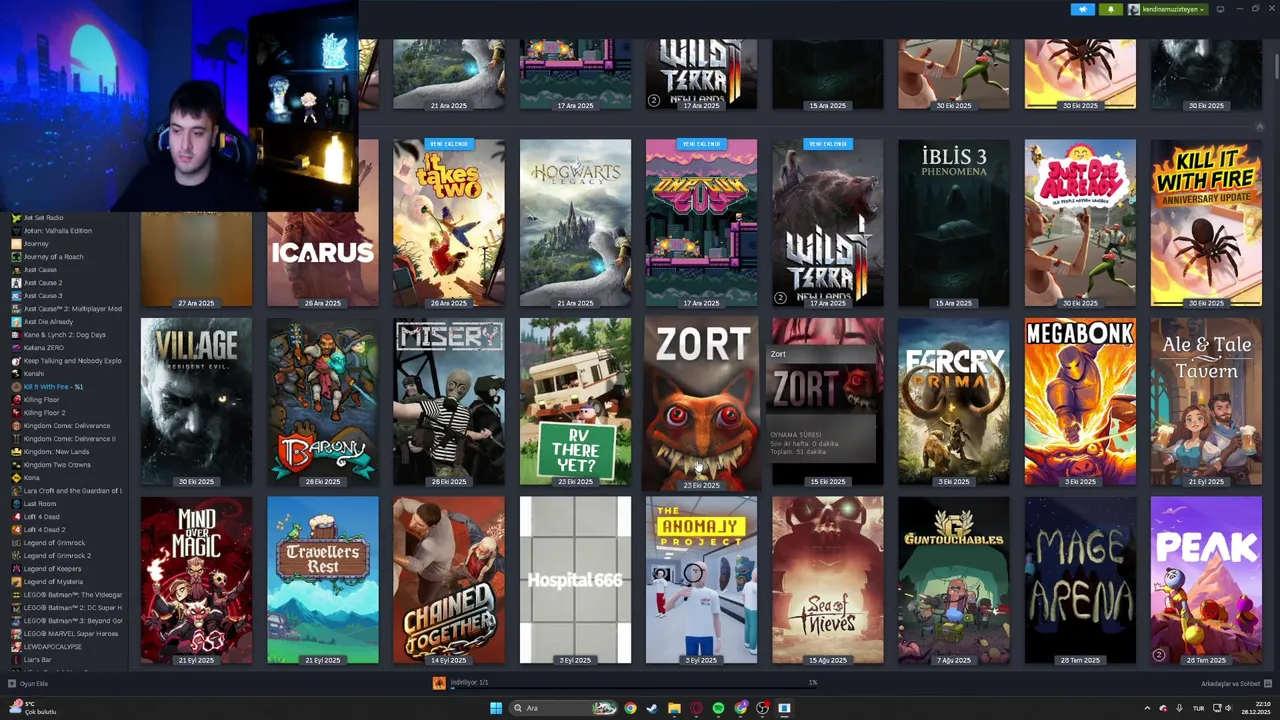Click Kingdom: New Lands crown icon

pos(15,452)
